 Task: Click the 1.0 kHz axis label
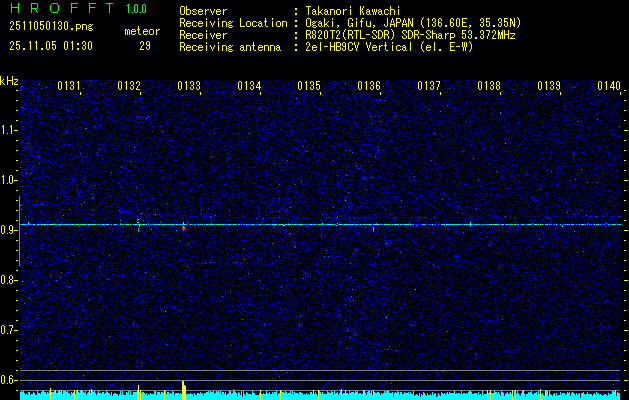[7, 180]
